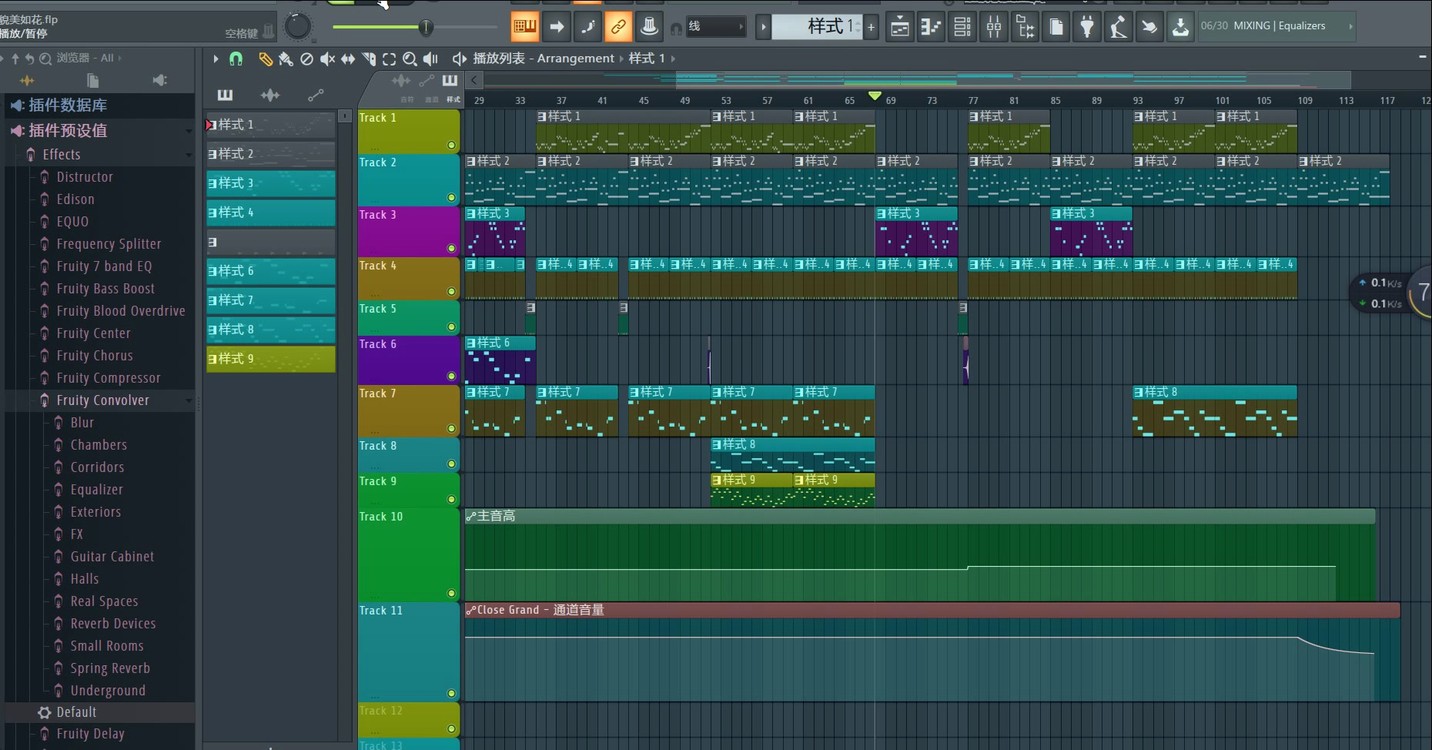The height and width of the screenshot is (750, 1432).
Task: Select the Delete tool in playlist toolbar
Action: [307, 60]
